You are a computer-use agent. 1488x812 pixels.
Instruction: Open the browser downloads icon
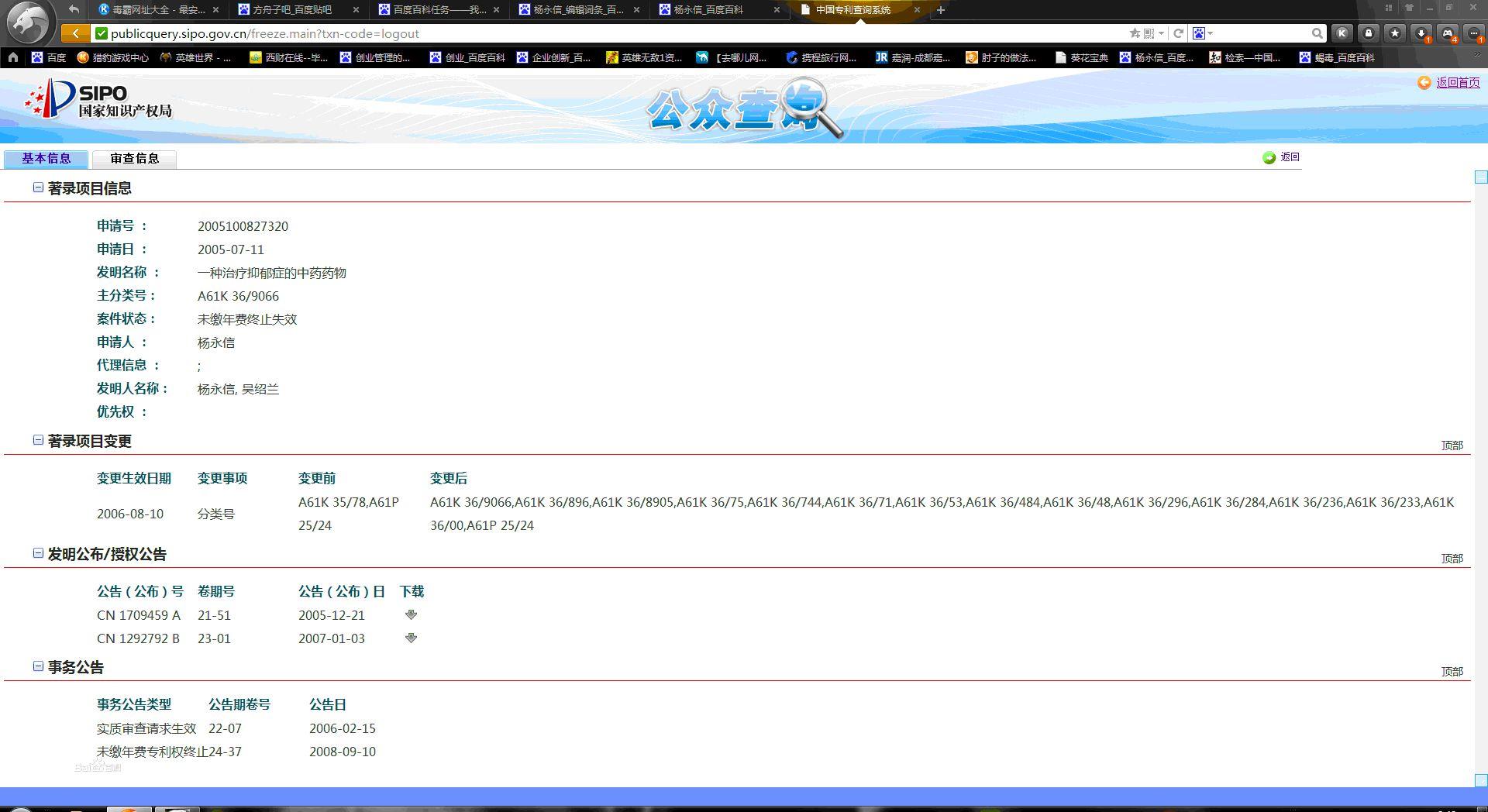(x=1421, y=33)
